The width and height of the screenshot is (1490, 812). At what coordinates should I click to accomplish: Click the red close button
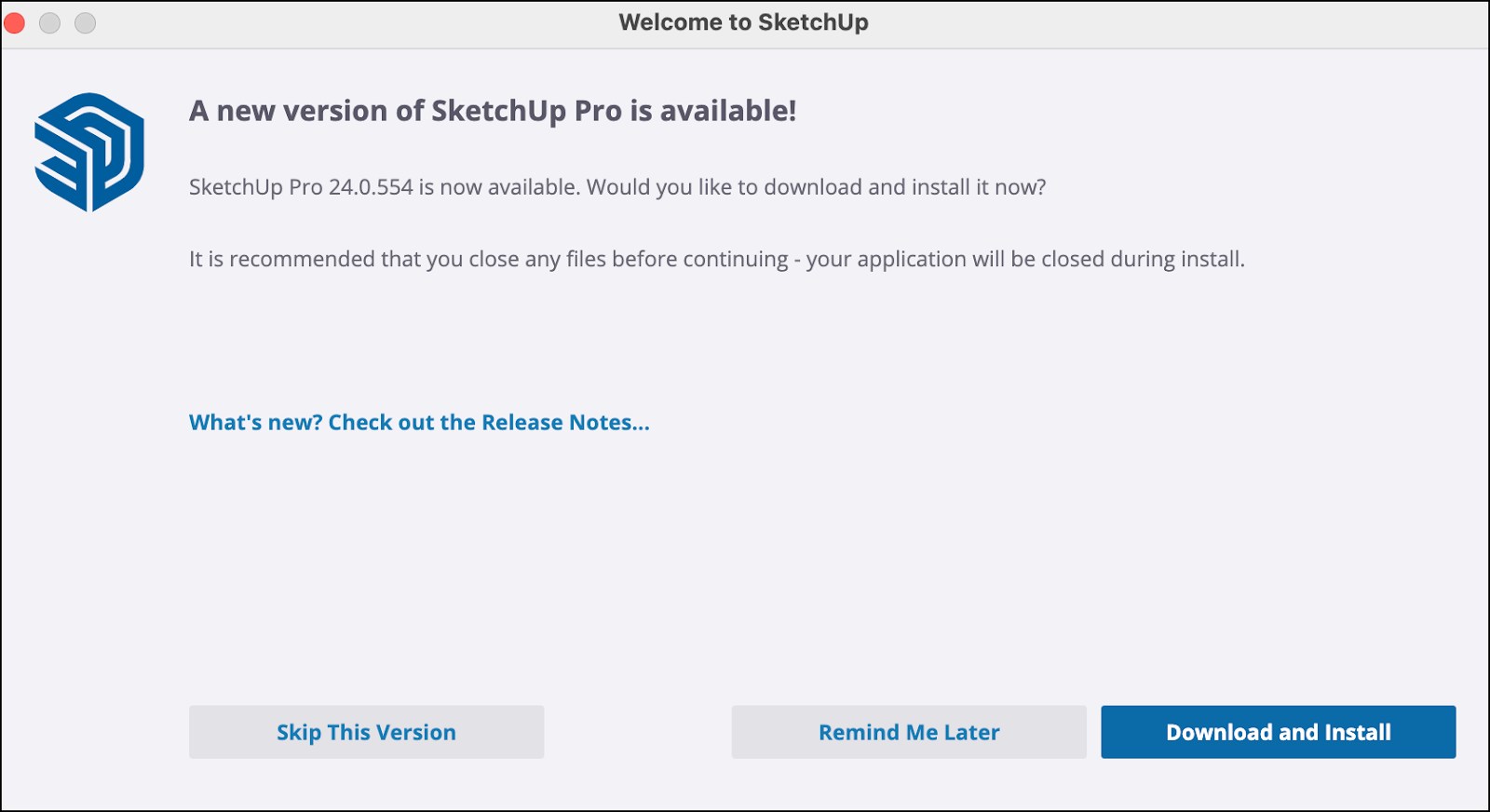point(15,22)
